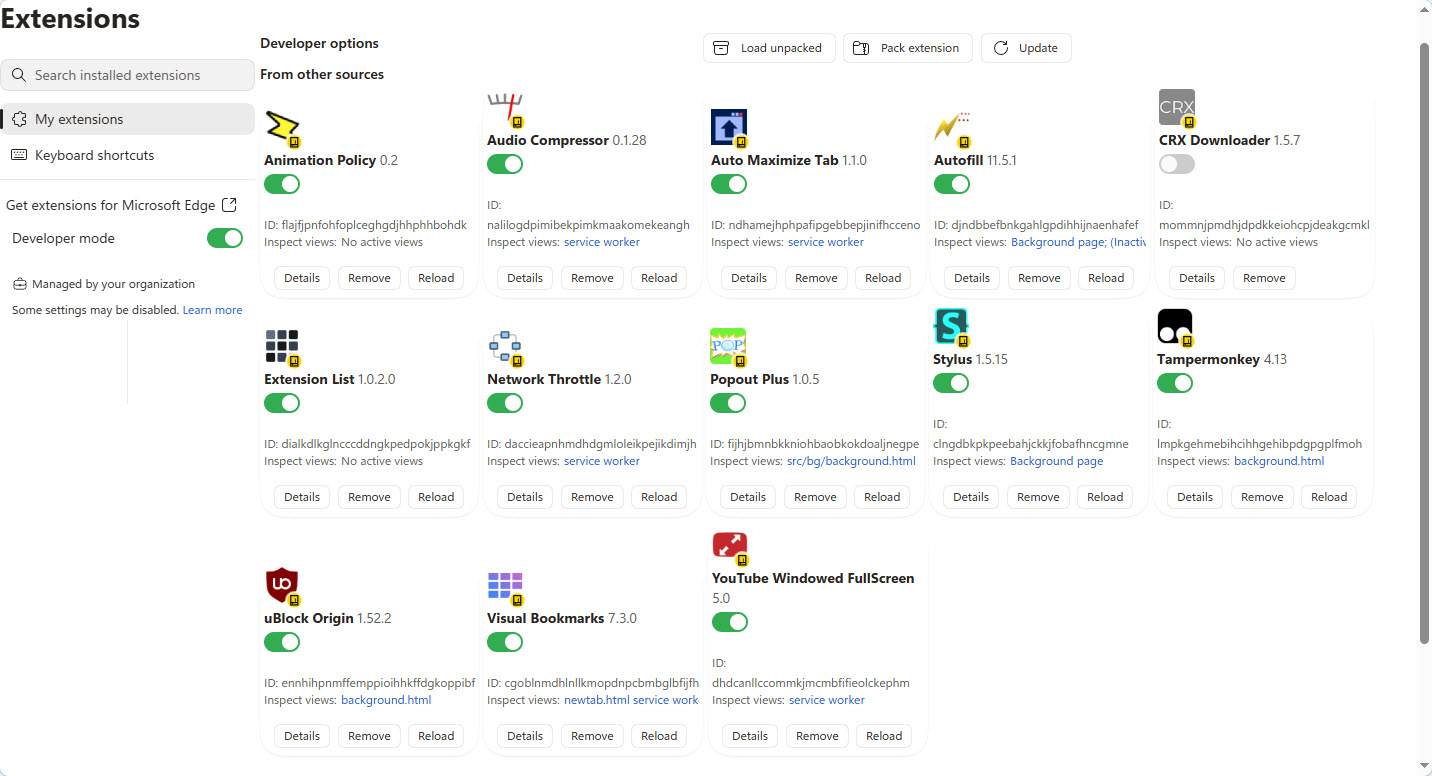Click the Auto Maximize Tab extension icon
Image resolution: width=1432 pixels, height=776 pixels.
pyautogui.click(x=729, y=127)
